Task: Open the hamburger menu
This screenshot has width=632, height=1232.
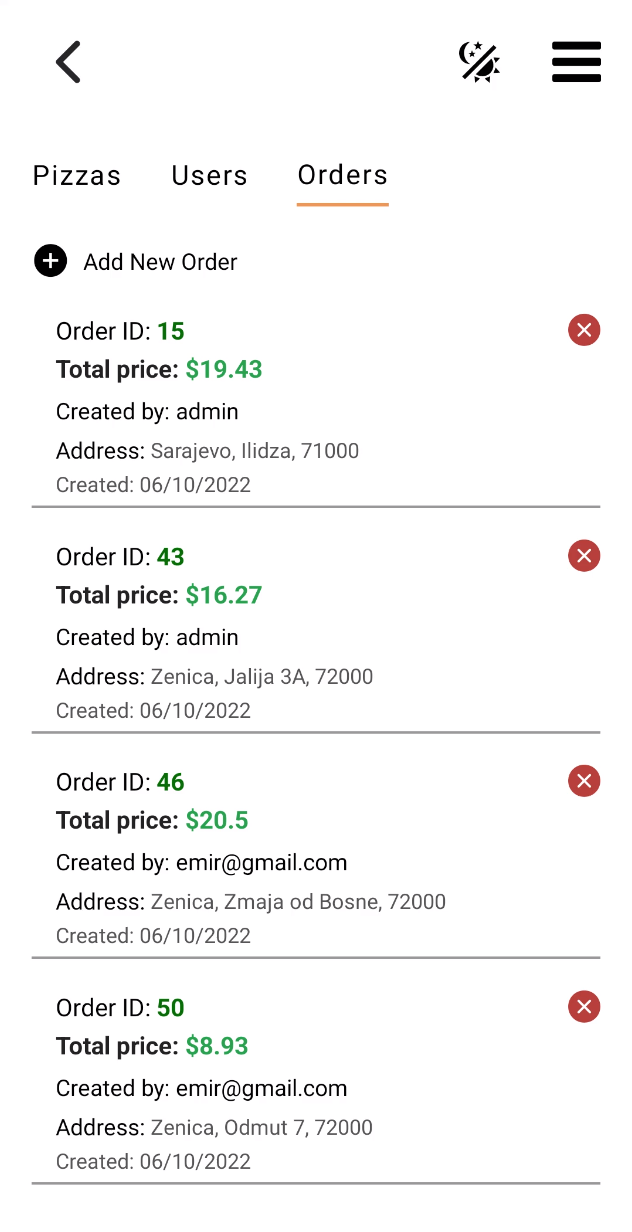Action: click(576, 62)
